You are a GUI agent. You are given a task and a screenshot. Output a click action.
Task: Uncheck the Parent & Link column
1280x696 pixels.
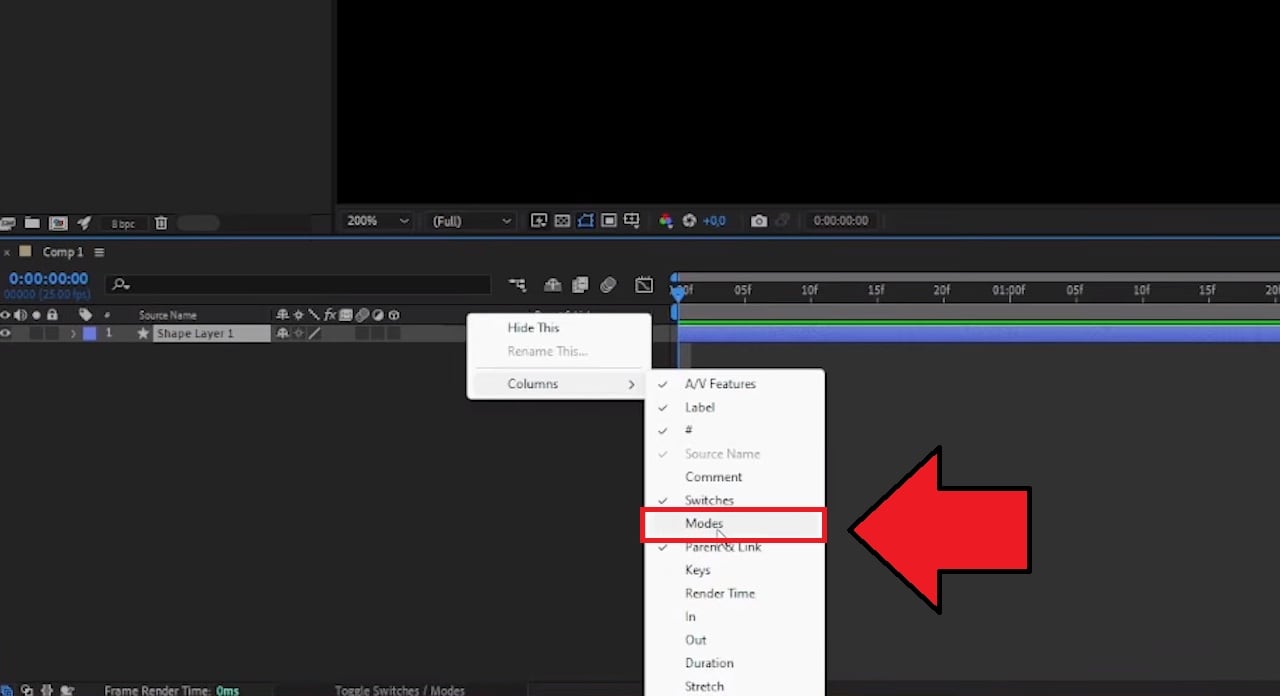pyautogui.click(x=734, y=547)
